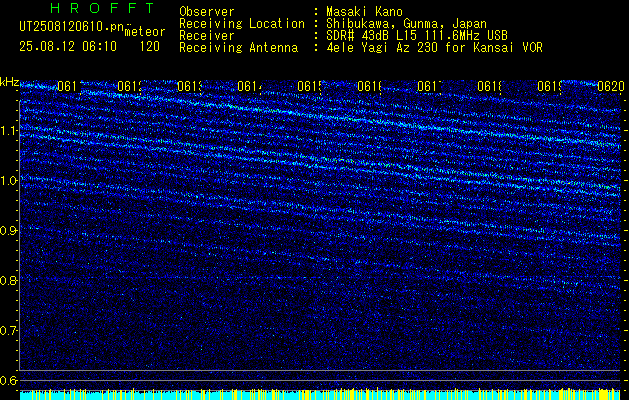629x400 pixels.
Task: Click the 0612 time marker
Action: 130,86
